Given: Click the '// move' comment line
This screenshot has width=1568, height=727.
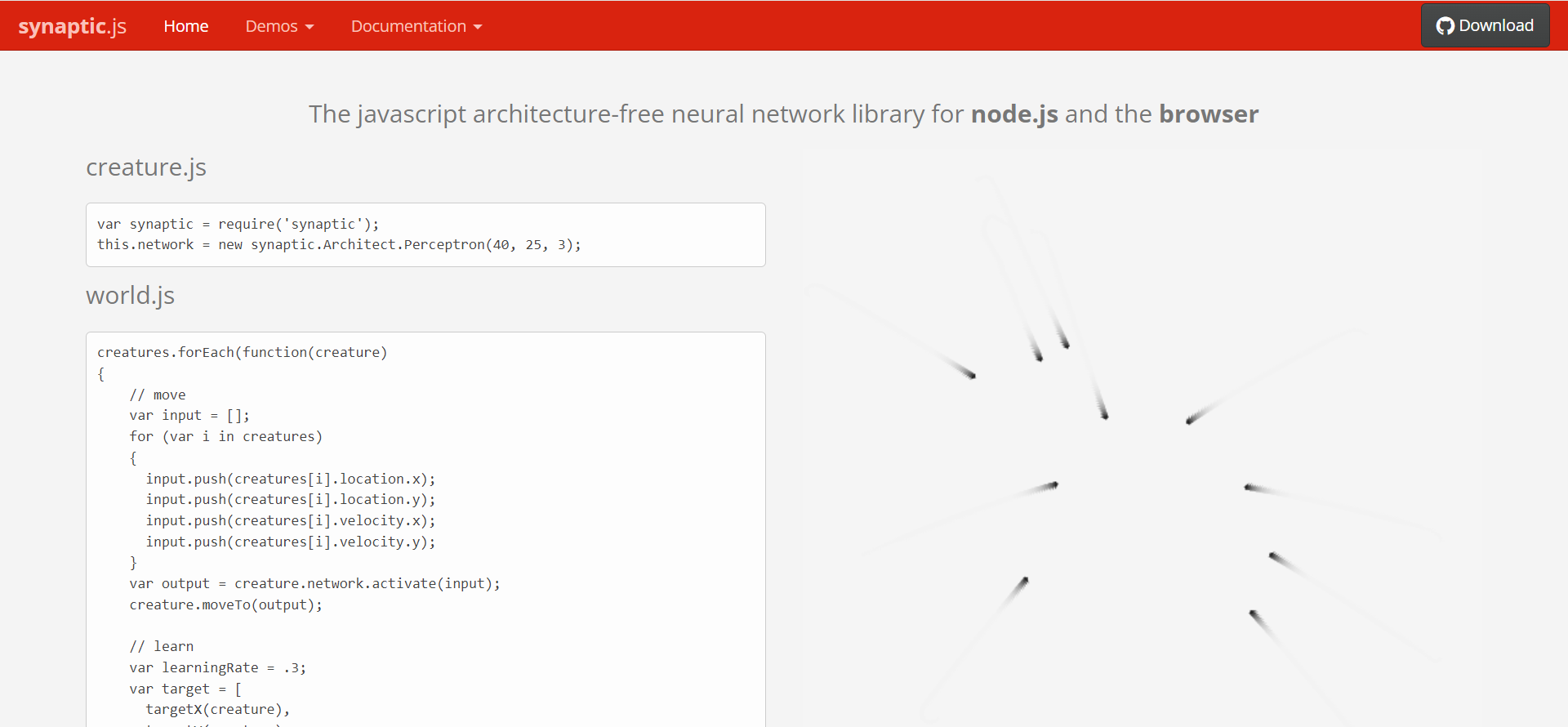Looking at the screenshot, I should click(158, 395).
